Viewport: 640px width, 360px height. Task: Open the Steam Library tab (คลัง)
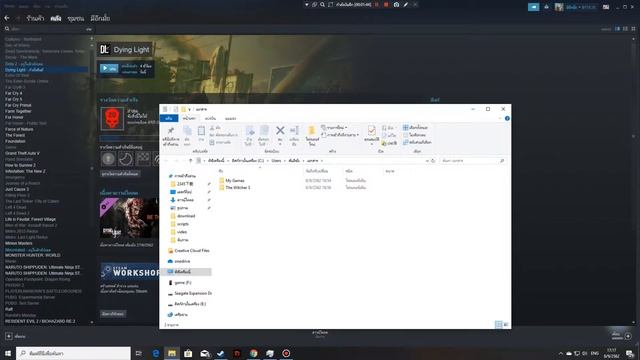(x=56, y=18)
